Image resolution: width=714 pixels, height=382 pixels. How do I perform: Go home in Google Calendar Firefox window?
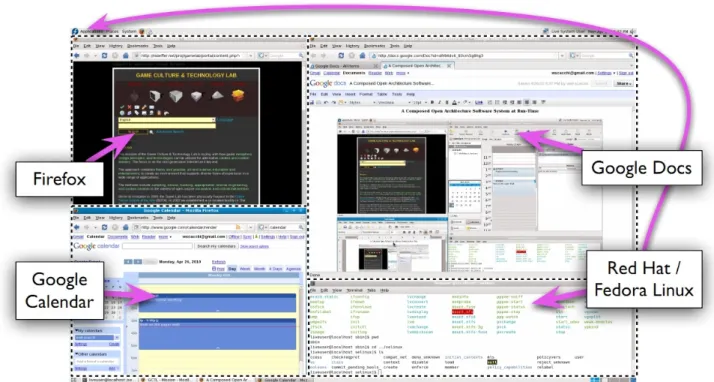tap(126, 227)
